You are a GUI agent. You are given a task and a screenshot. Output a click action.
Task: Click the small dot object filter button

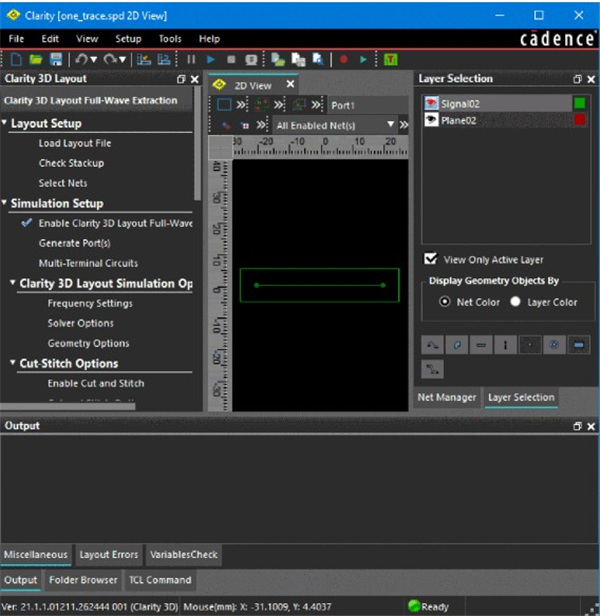click(x=530, y=345)
